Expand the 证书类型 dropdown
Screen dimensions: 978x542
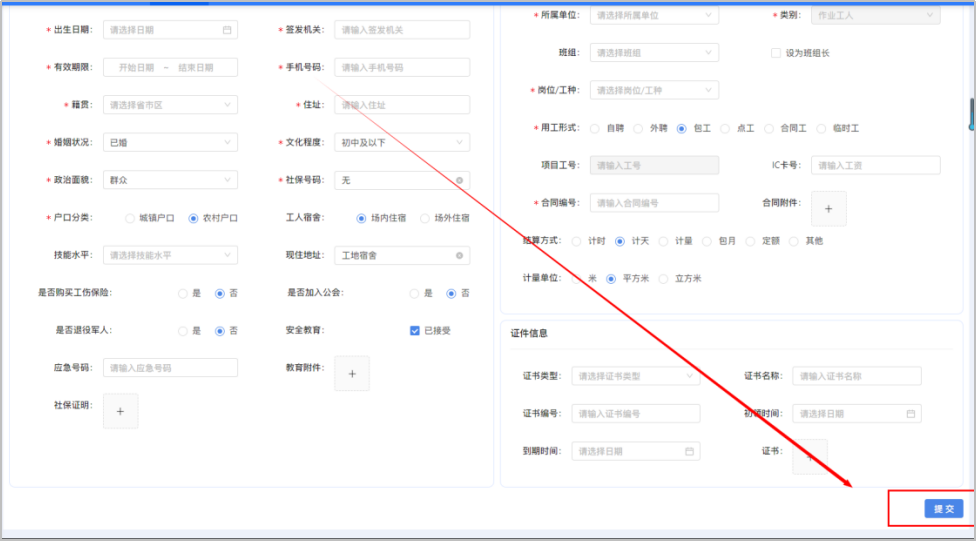click(x=635, y=377)
